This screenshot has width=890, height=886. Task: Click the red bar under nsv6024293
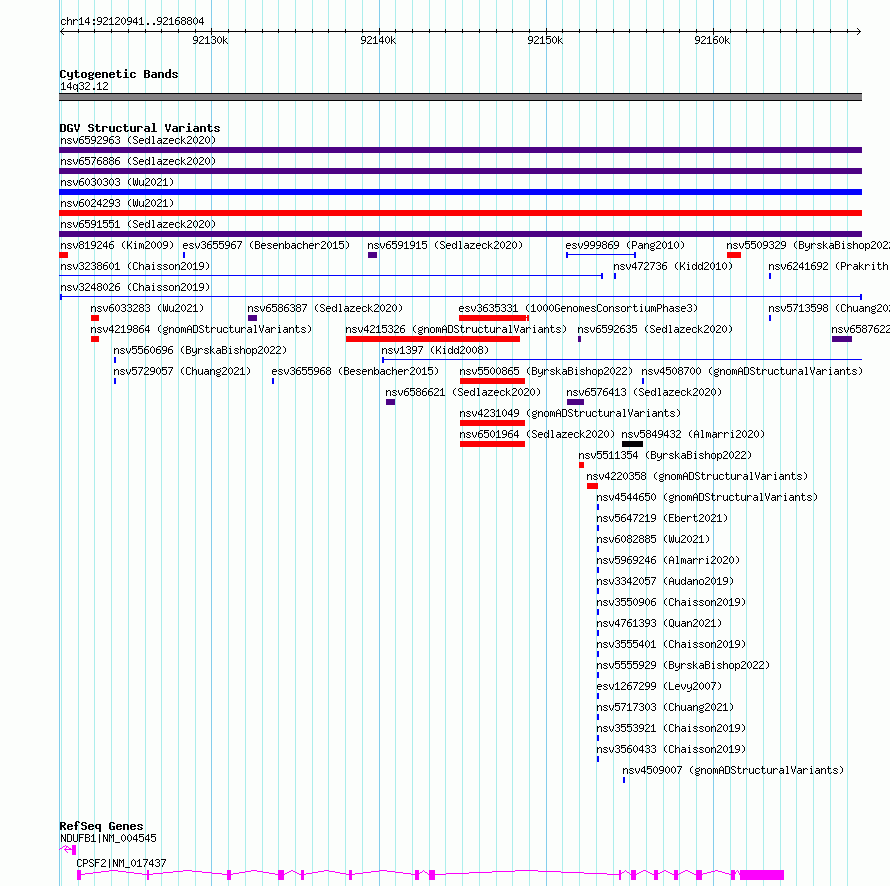point(460,213)
